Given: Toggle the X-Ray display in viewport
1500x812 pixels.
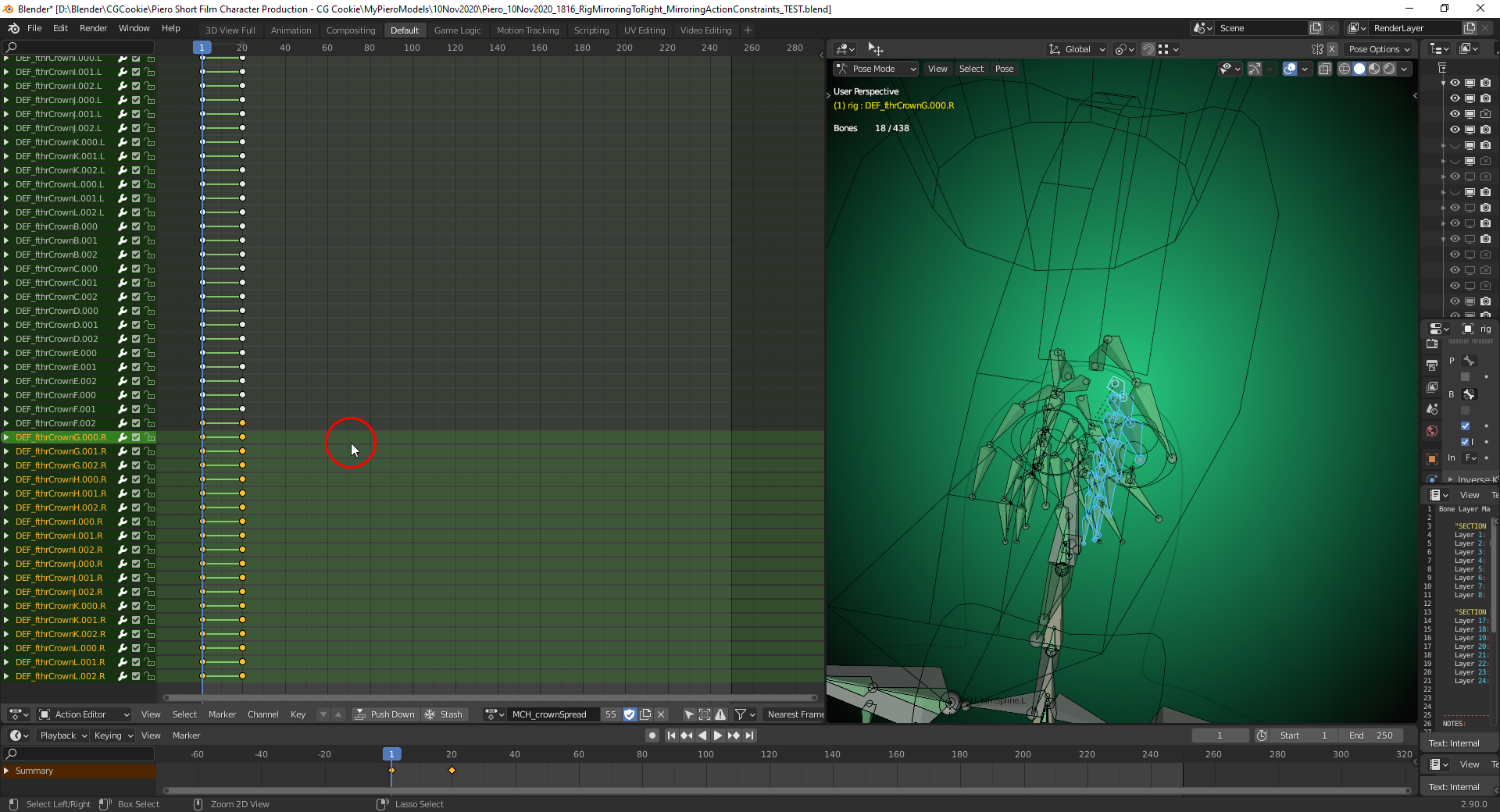Looking at the screenshot, I should pos(1324,69).
